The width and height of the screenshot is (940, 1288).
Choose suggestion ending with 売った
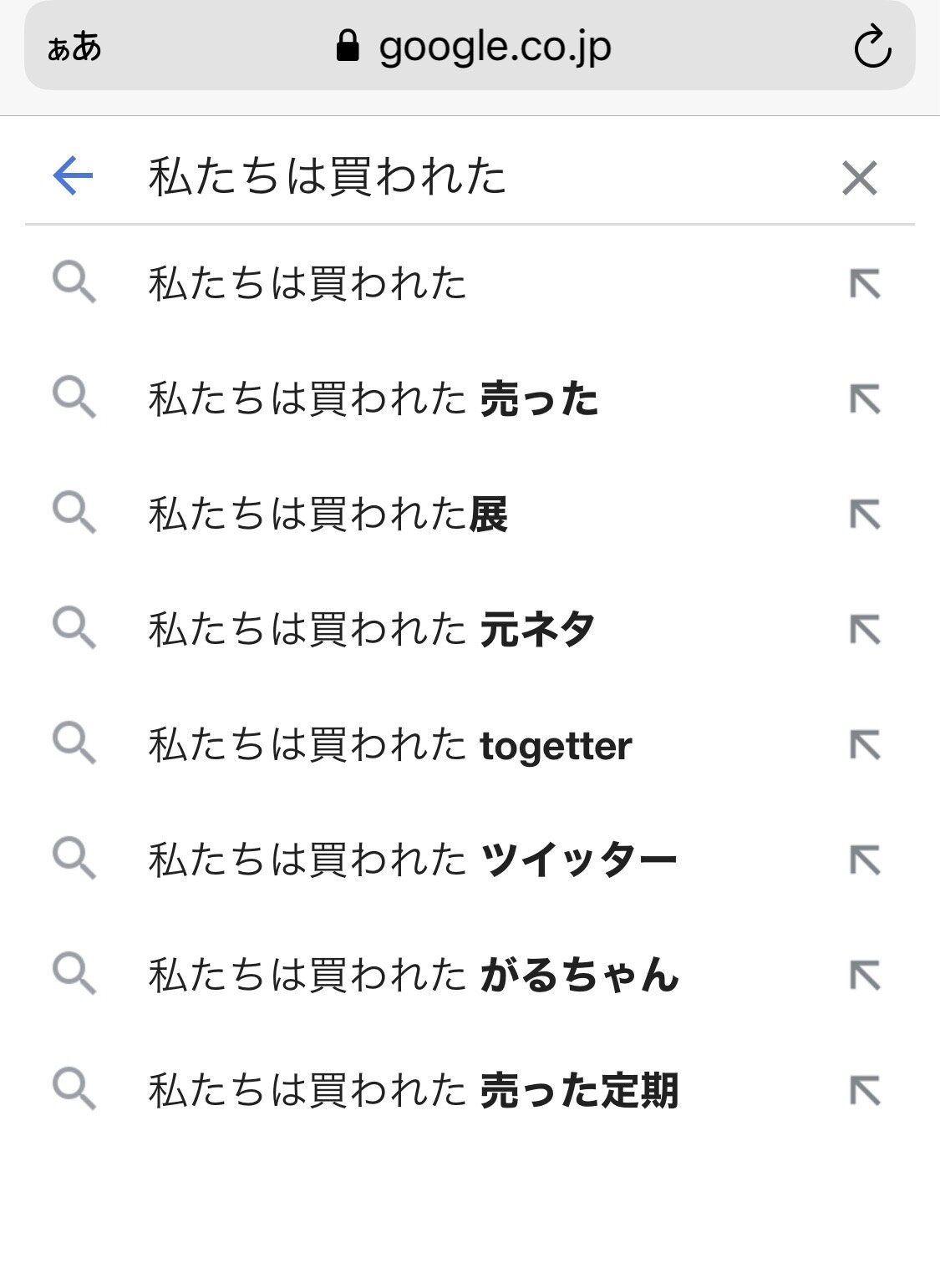(x=373, y=398)
